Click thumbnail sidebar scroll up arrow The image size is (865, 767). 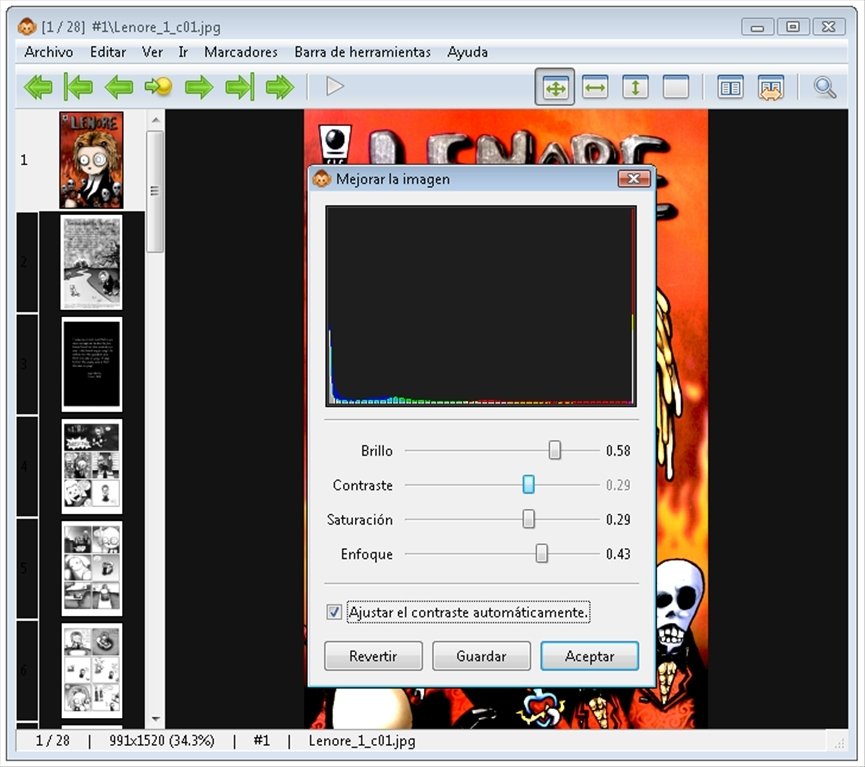(156, 119)
